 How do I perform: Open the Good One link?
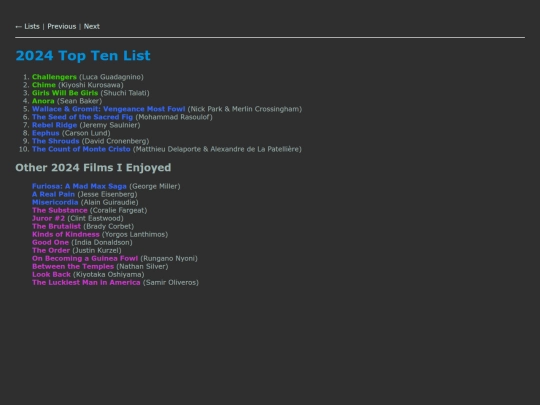coord(50,242)
